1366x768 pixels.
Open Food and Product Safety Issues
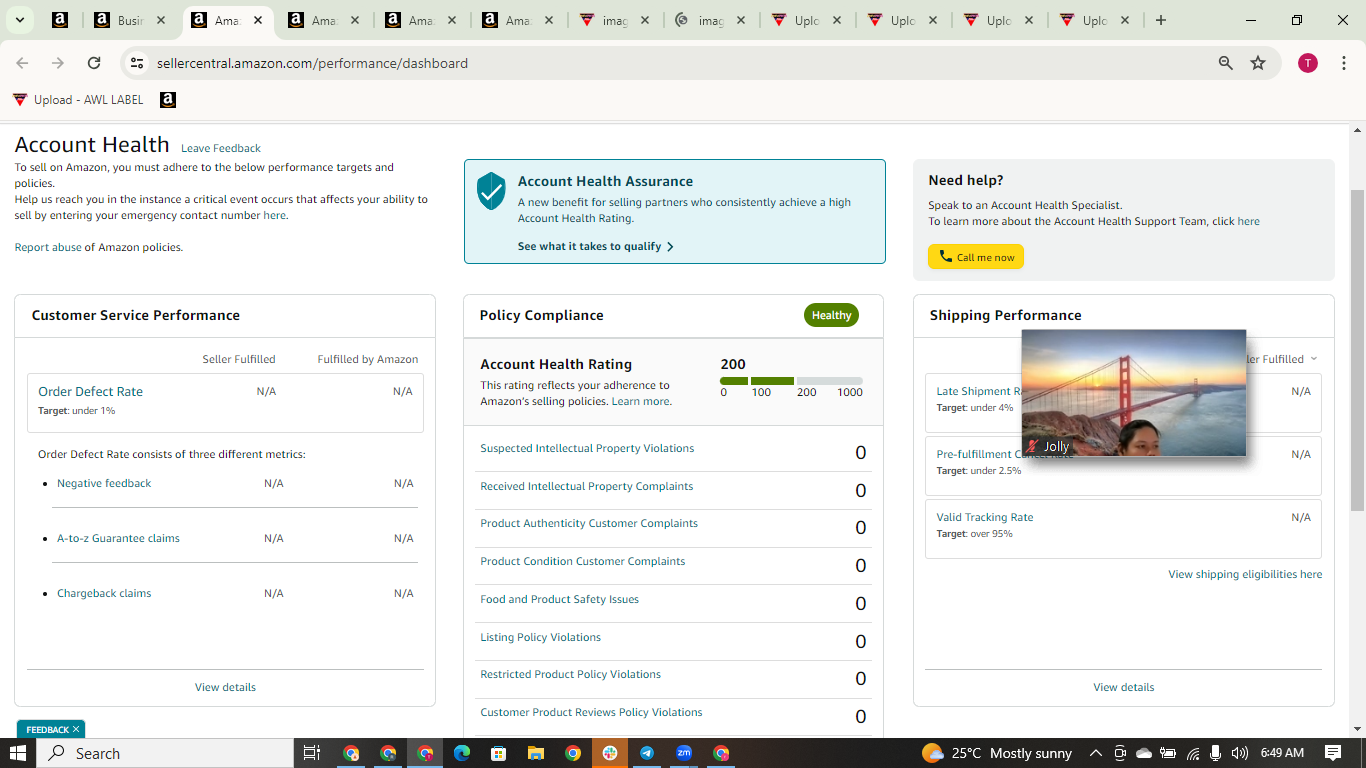tap(560, 599)
